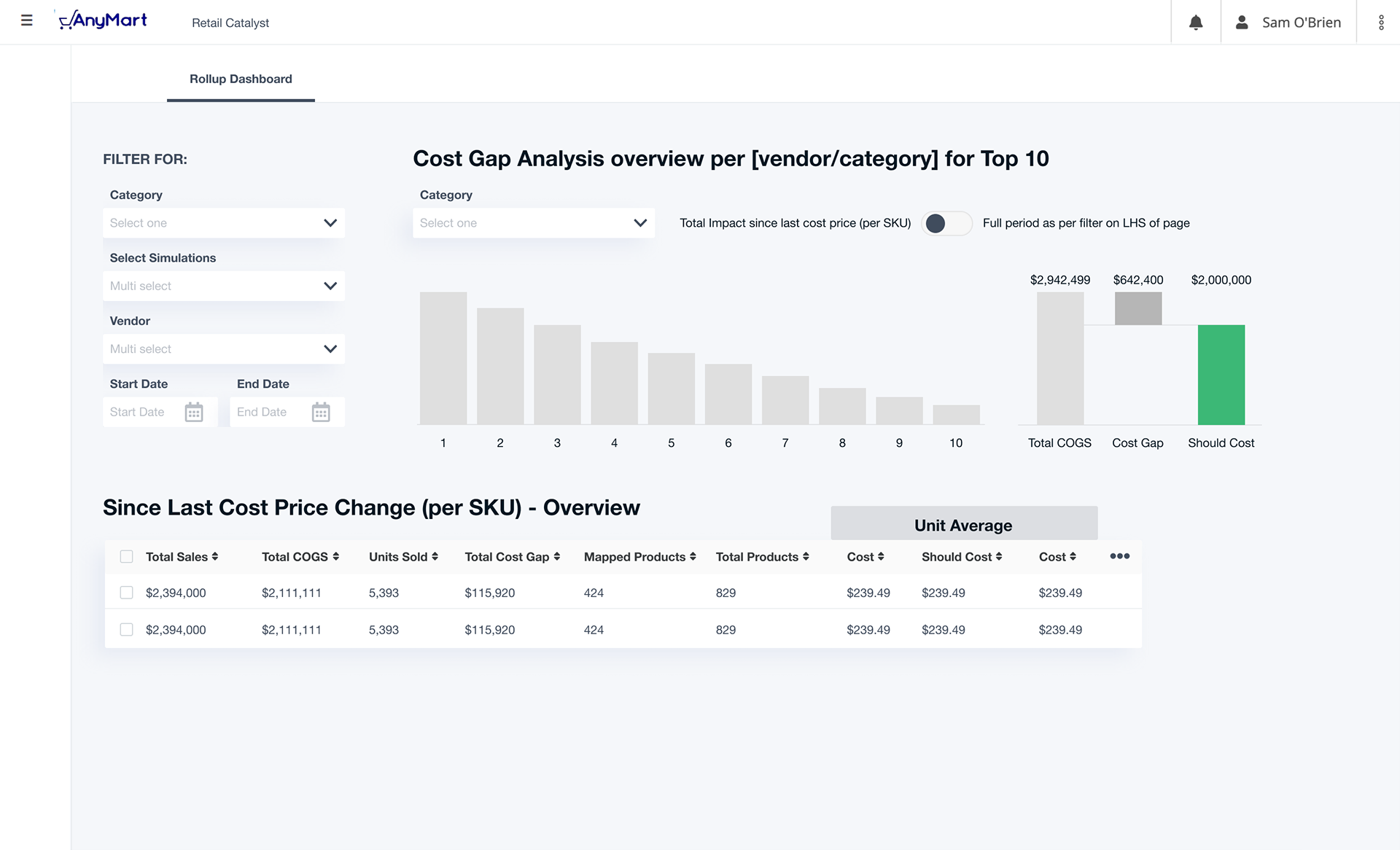Open the vertical three-dot options menu
Screen dimensions: 1400x850
(1381, 23)
